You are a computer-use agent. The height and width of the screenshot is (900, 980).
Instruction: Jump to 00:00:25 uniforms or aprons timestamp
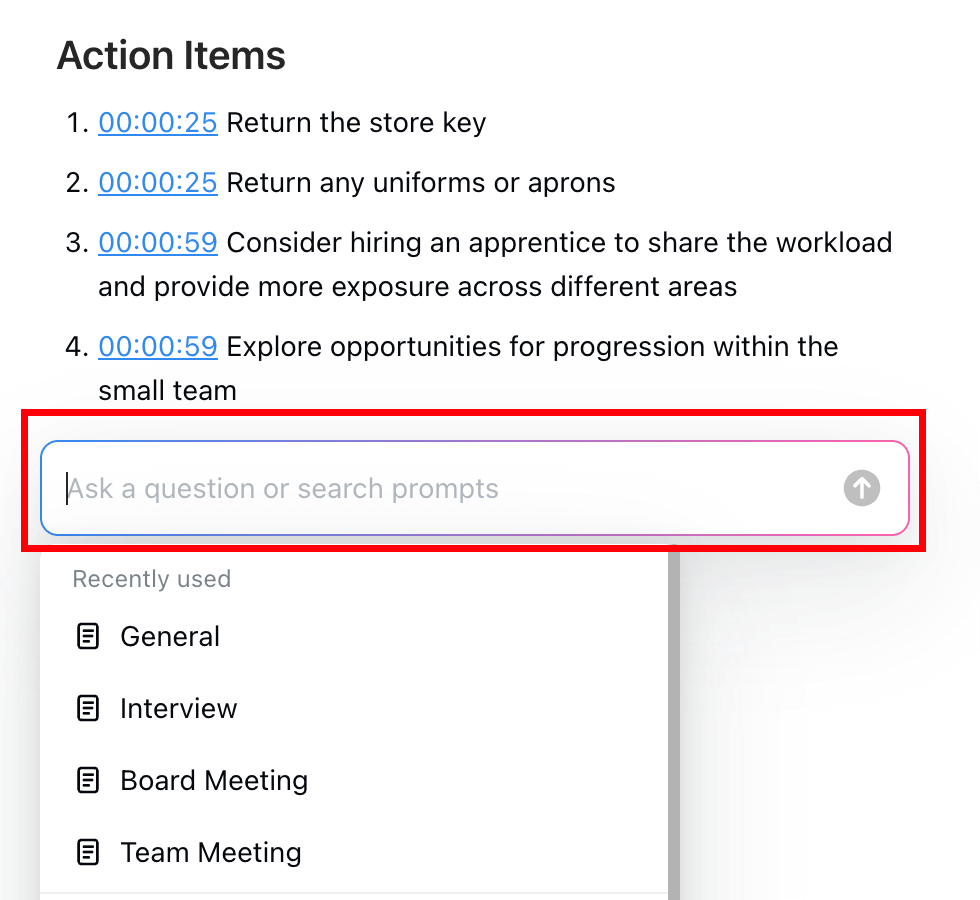(x=158, y=182)
